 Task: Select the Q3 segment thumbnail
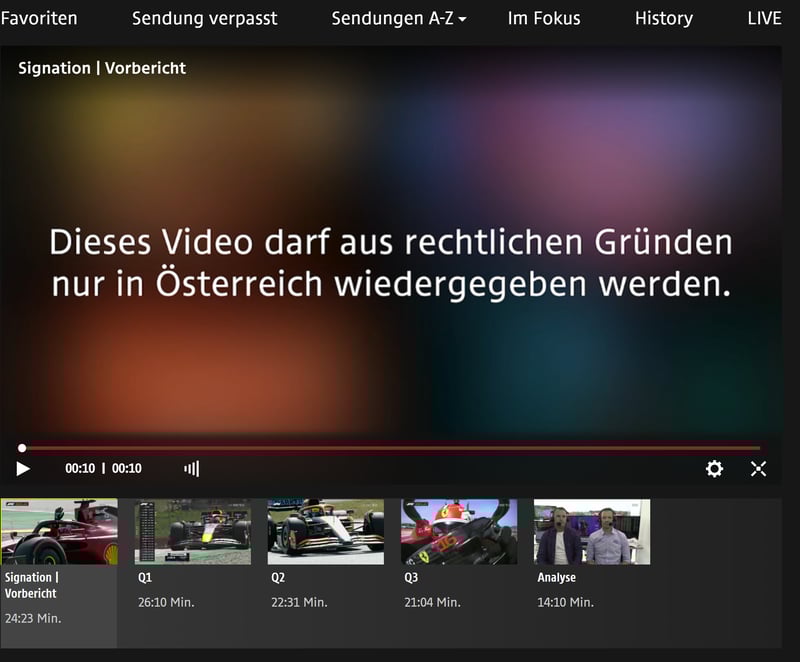459,531
